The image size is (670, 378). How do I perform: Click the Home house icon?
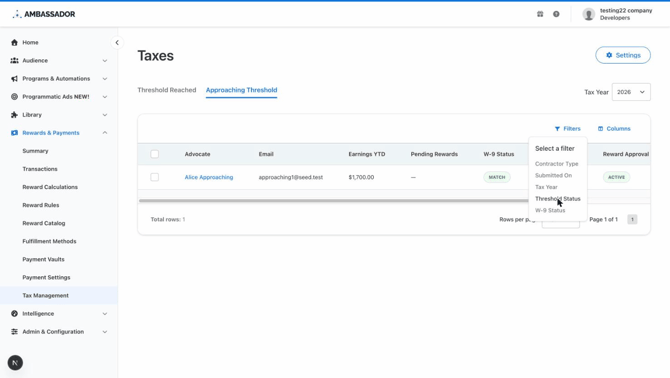pyautogui.click(x=15, y=42)
